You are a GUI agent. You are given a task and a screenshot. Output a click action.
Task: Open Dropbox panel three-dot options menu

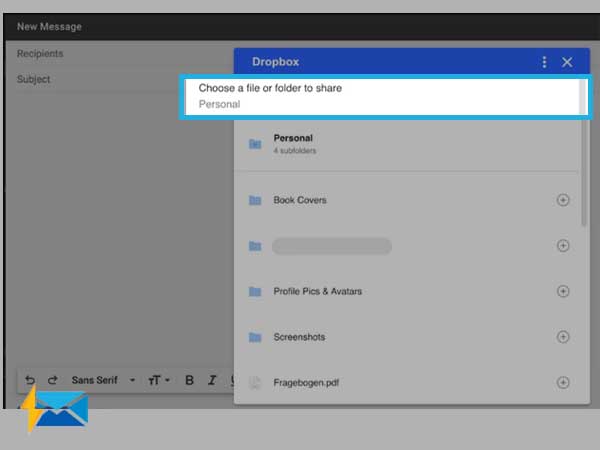544,62
